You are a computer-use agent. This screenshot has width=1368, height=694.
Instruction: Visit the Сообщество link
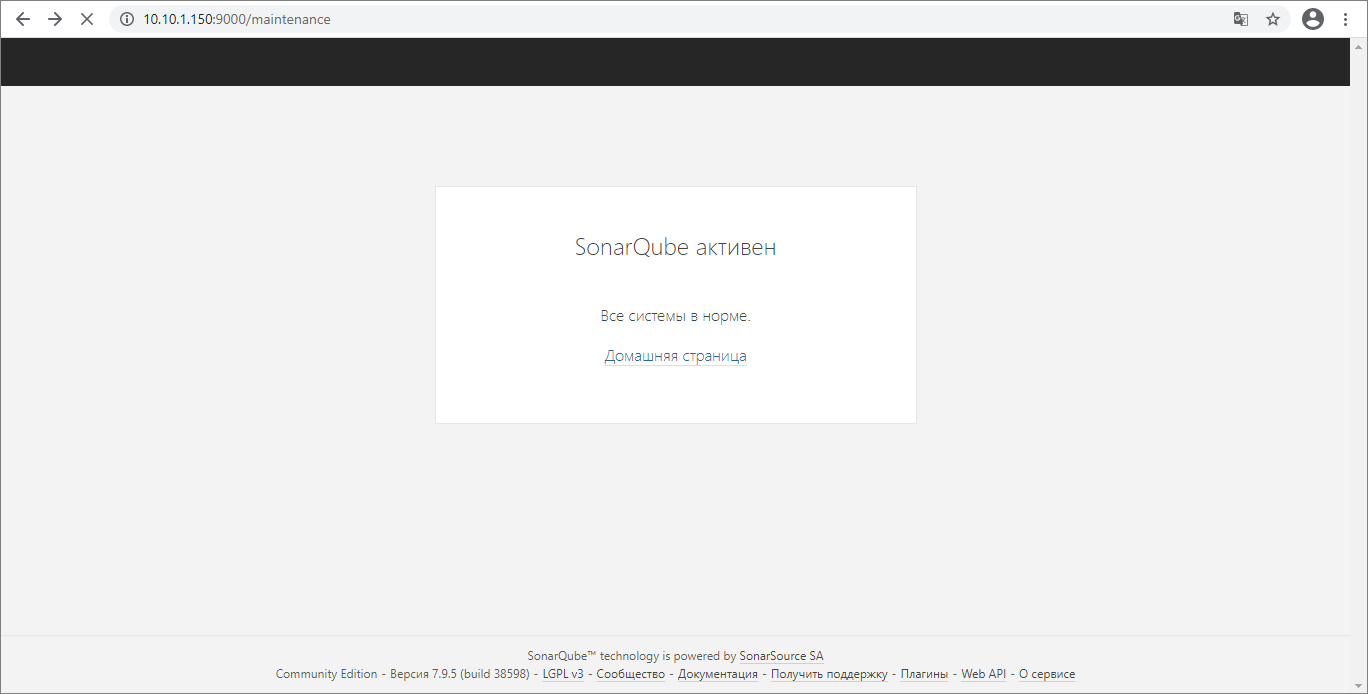[x=631, y=674]
